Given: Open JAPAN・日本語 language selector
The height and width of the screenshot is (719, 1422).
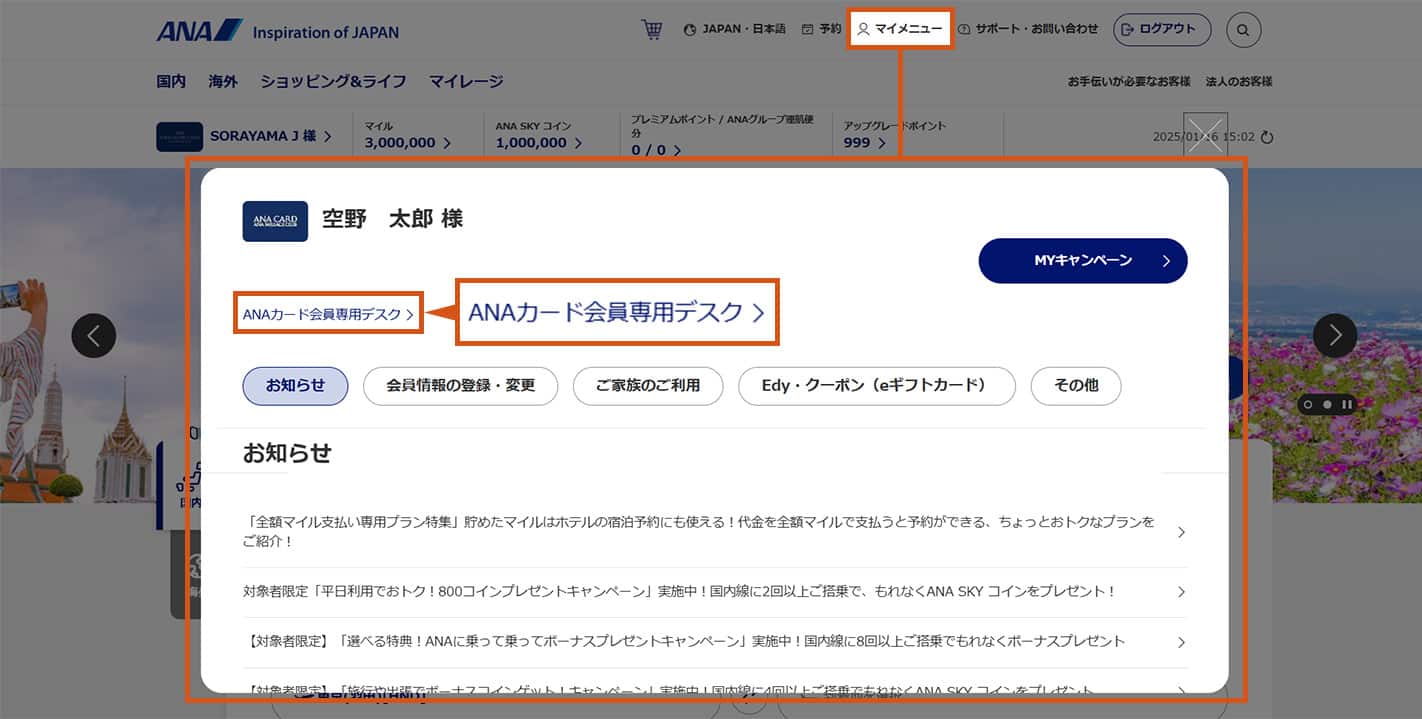Looking at the screenshot, I should point(735,29).
